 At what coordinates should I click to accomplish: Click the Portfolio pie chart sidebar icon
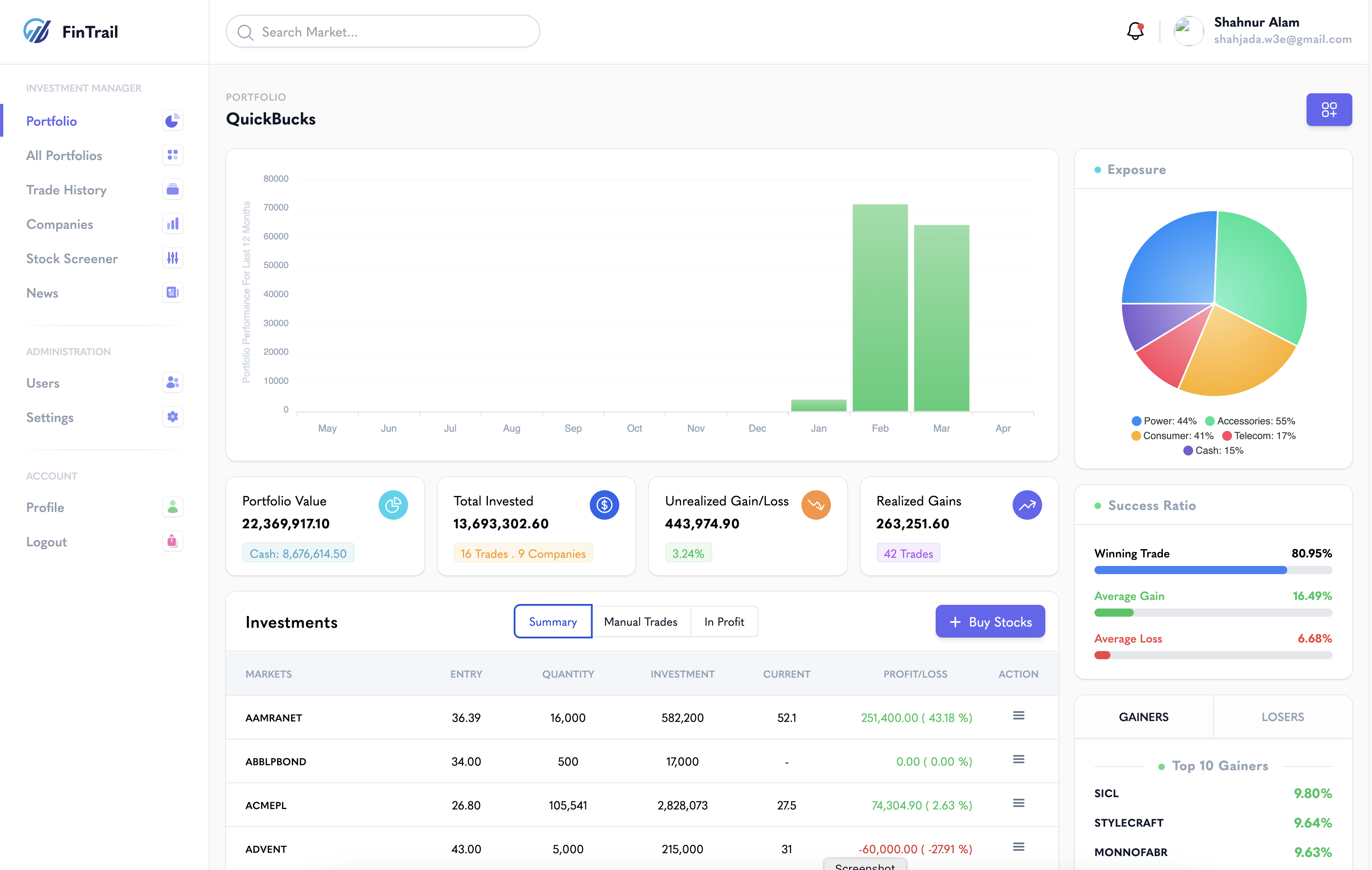pos(172,121)
